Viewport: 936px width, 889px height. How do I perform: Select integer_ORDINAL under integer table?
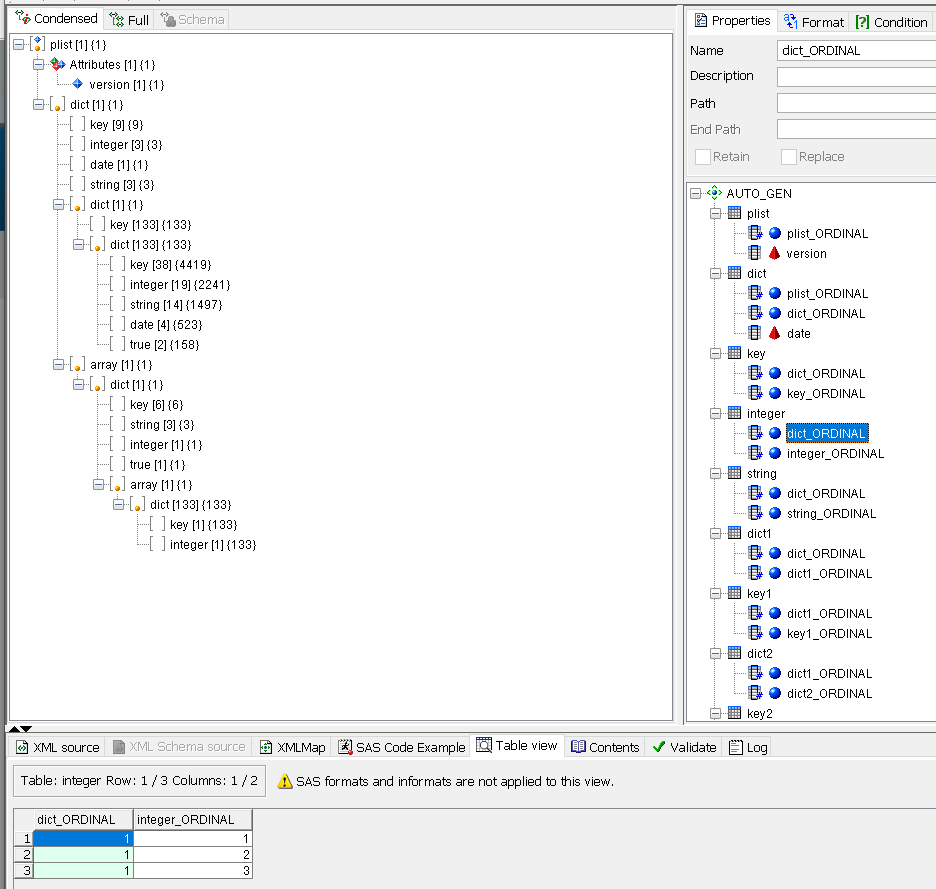pos(835,453)
